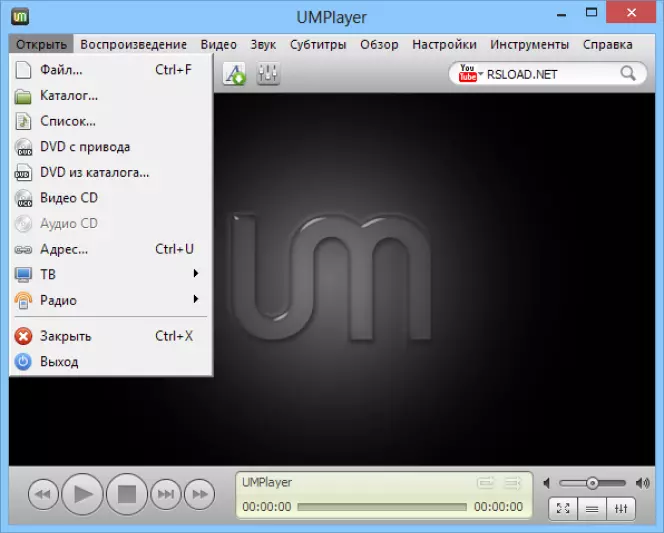Screen dimensions: 664x533
Task: Open DVD с привода
Action: tap(111, 147)
